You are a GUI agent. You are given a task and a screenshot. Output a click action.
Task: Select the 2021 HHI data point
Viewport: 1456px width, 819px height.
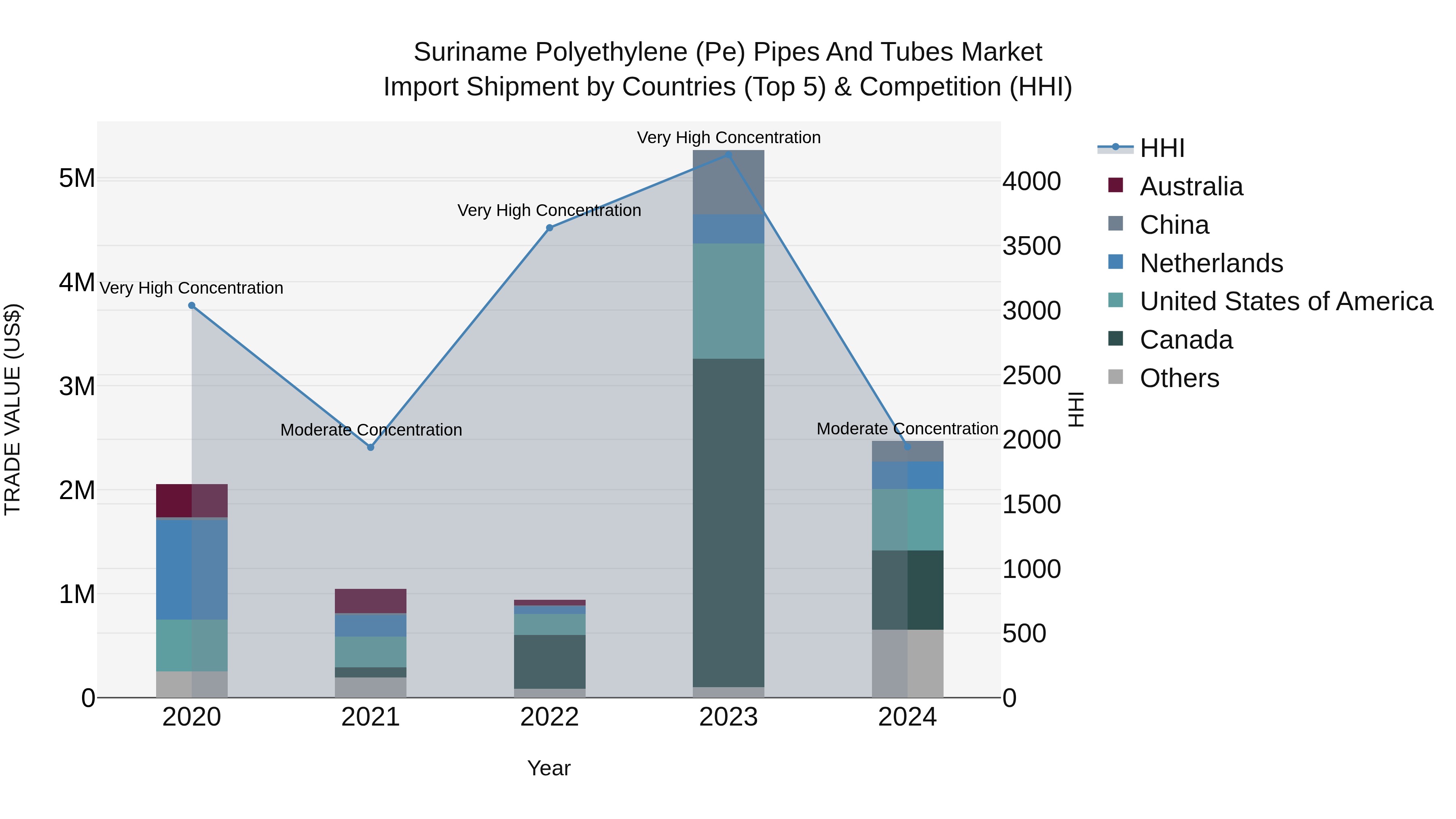[371, 448]
